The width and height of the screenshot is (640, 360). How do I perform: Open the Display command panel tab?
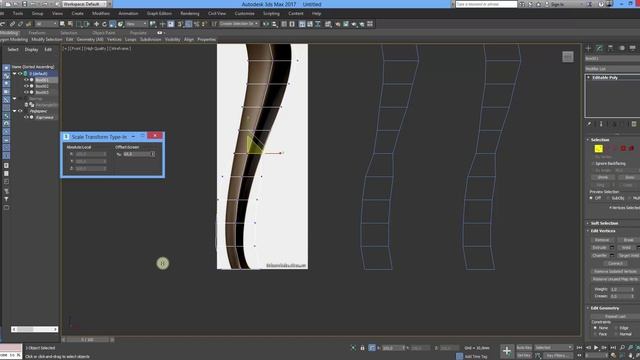pos(632,48)
